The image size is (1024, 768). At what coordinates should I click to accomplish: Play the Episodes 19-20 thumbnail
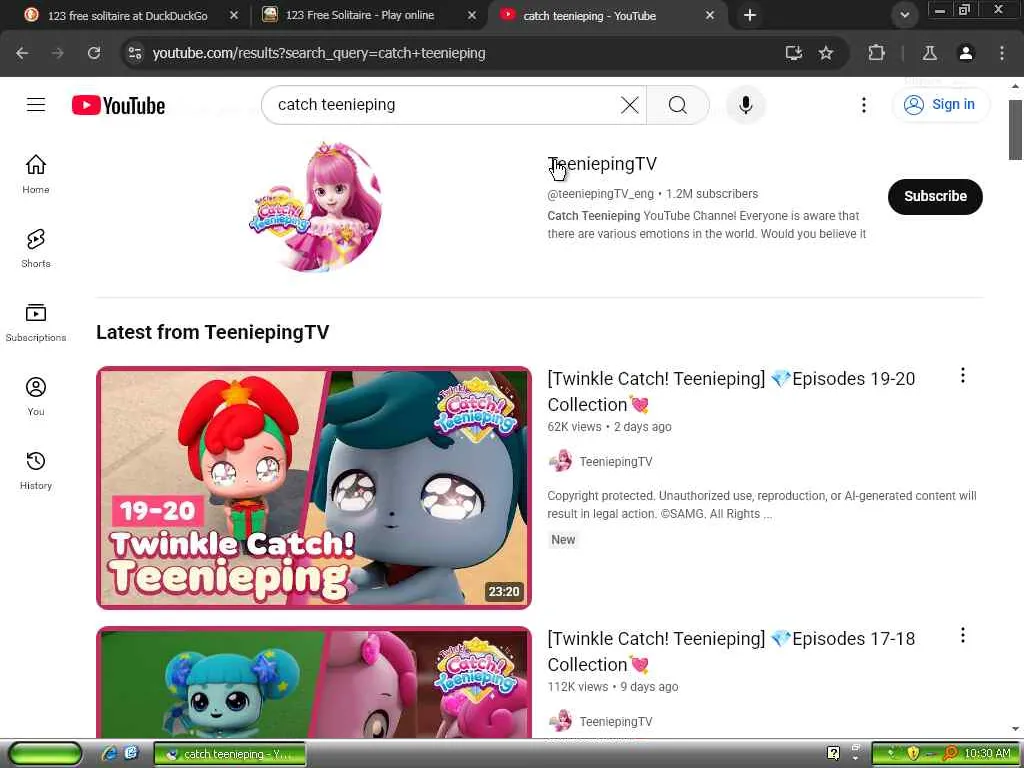[x=314, y=488]
